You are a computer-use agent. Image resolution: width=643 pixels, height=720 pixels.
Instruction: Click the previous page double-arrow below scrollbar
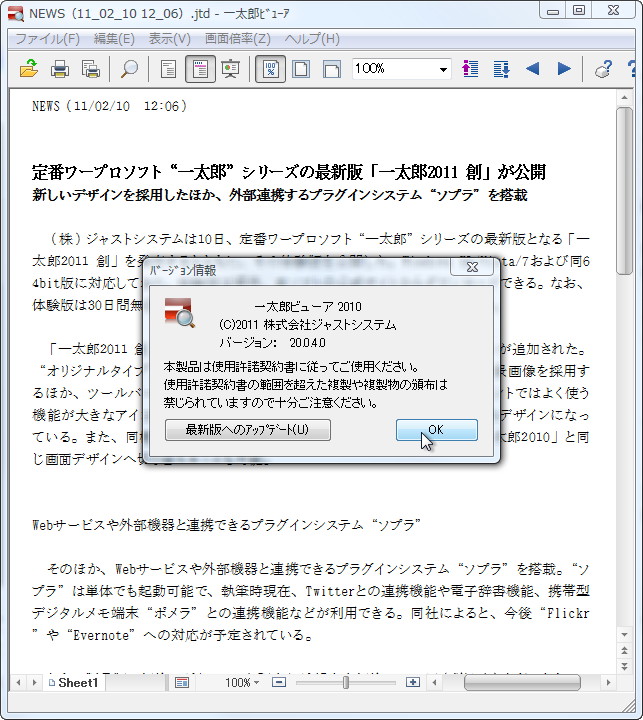pos(624,650)
